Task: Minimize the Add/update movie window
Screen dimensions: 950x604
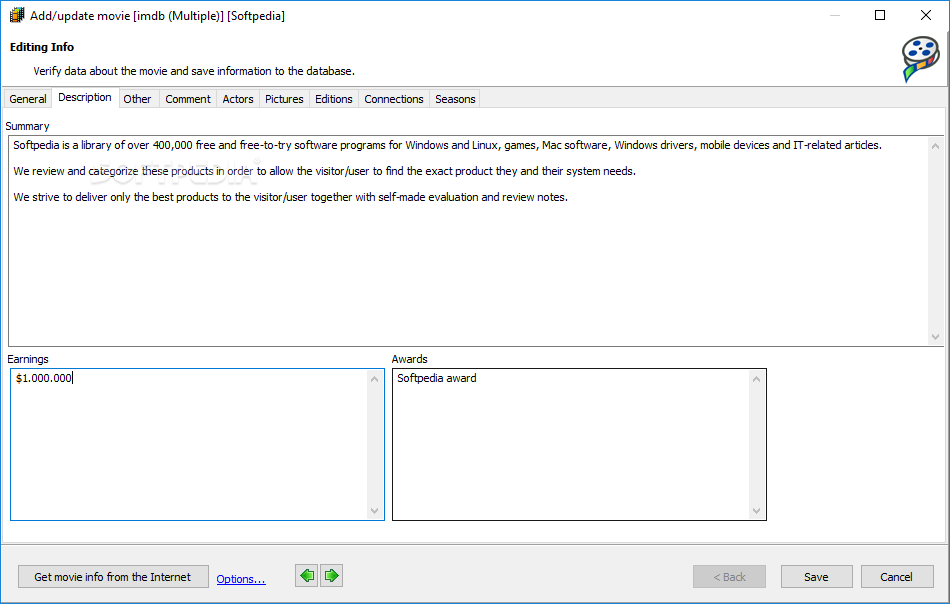Action: click(x=835, y=15)
